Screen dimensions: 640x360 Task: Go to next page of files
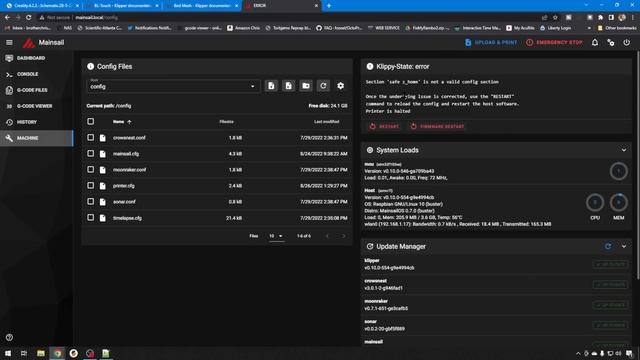(x=343, y=236)
